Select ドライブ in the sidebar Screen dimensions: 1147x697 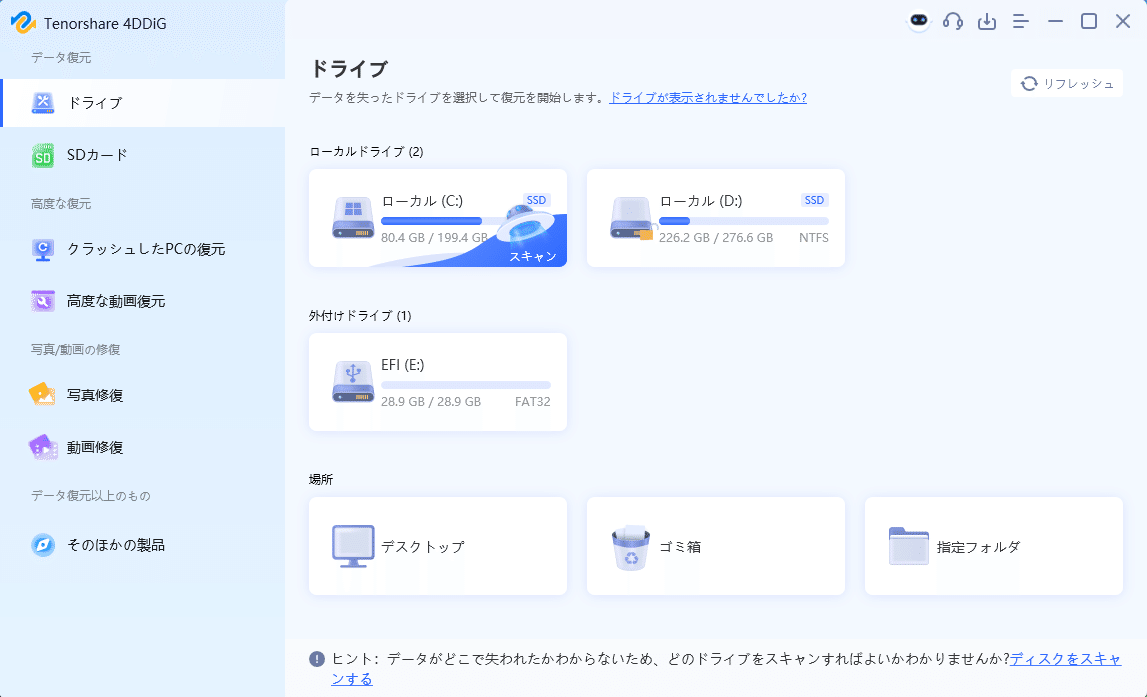click(x=143, y=103)
